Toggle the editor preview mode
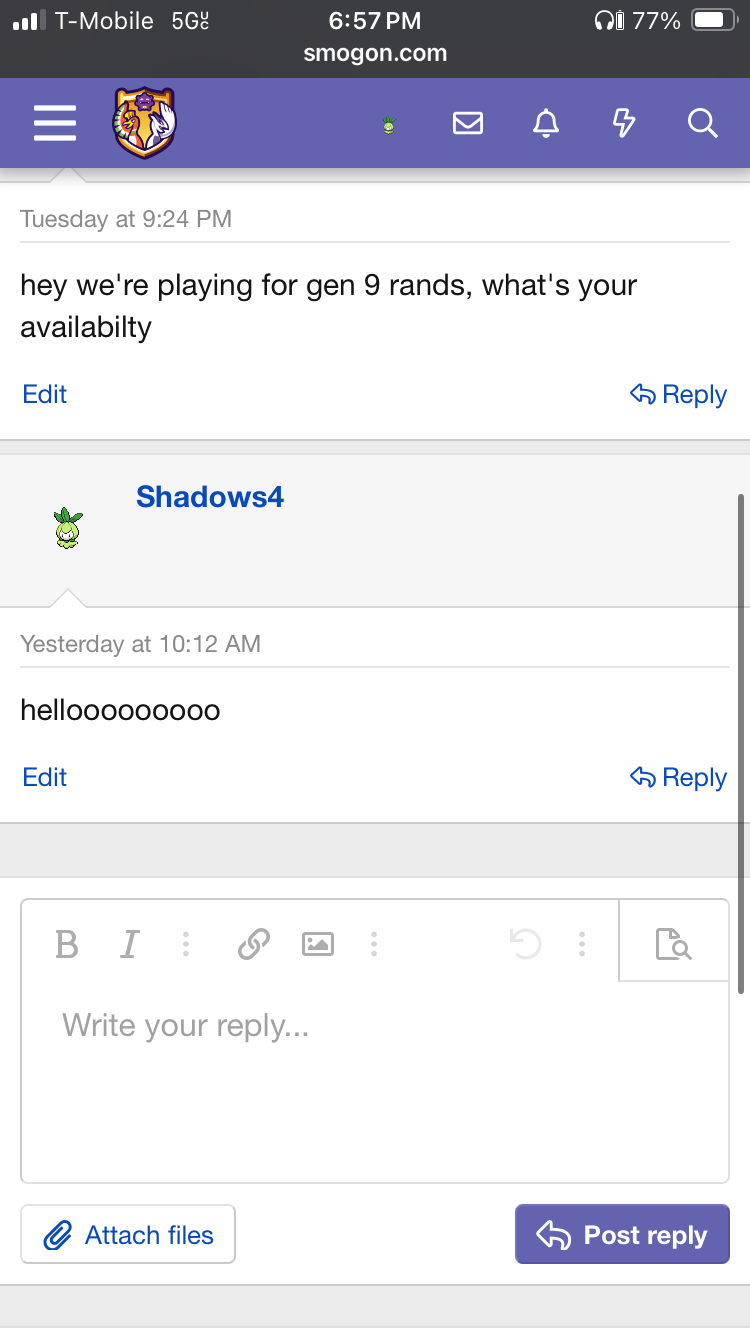Image resolution: width=750 pixels, height=1334 pixels. pyautogui.click(x=673, y=943)
